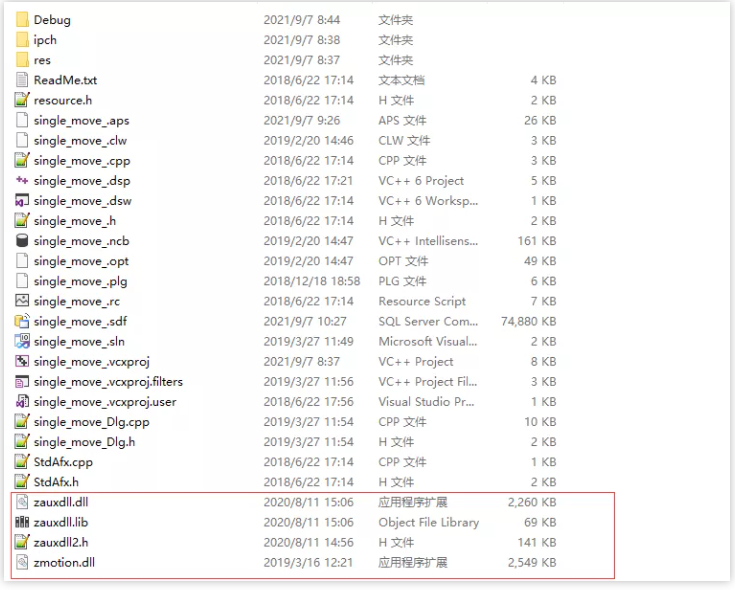Screen dimensions: 735x590
Task: Click the 2018/12/18 18:58 date cell
Action: [x=312, y=281]
